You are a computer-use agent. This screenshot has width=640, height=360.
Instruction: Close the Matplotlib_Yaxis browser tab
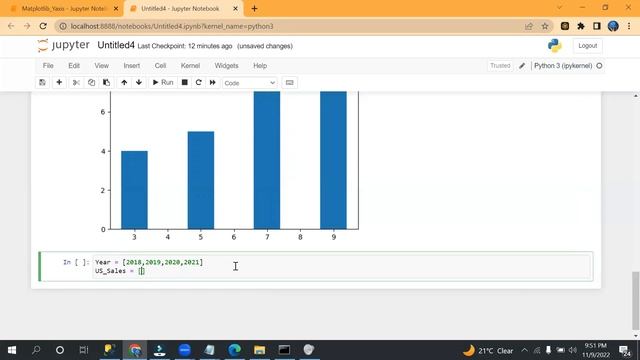click(x=116, y=9)
